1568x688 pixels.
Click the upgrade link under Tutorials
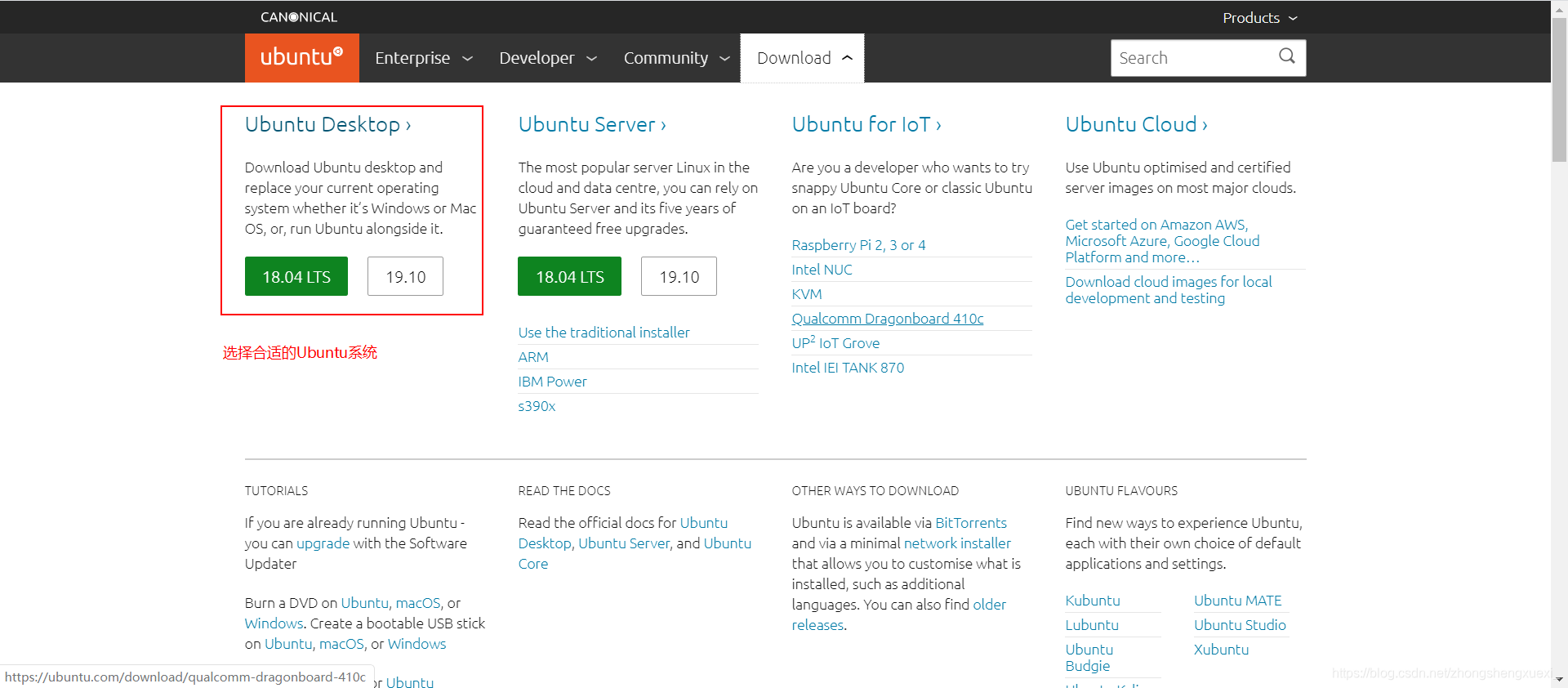pos(323,543)
